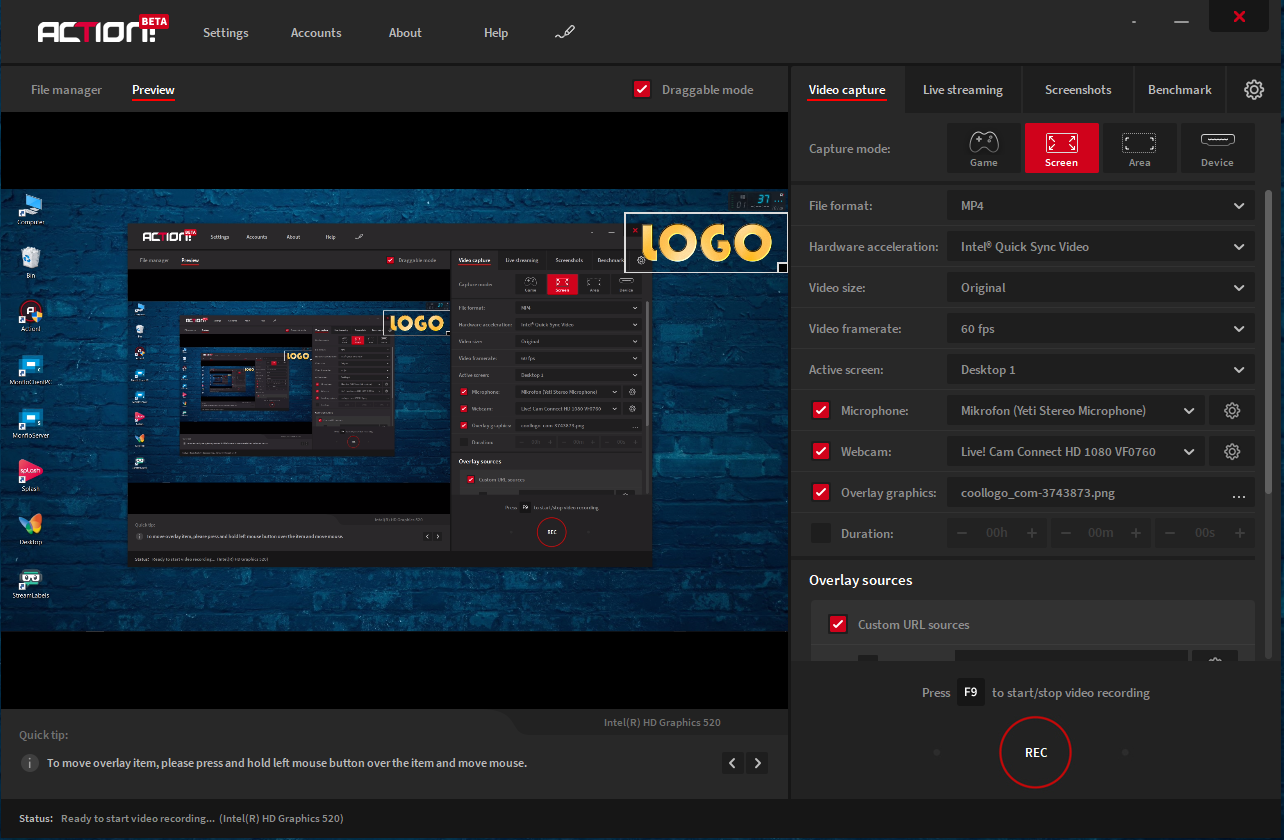Click the 'Overlay sources' heading

click(x=860, y=580)
